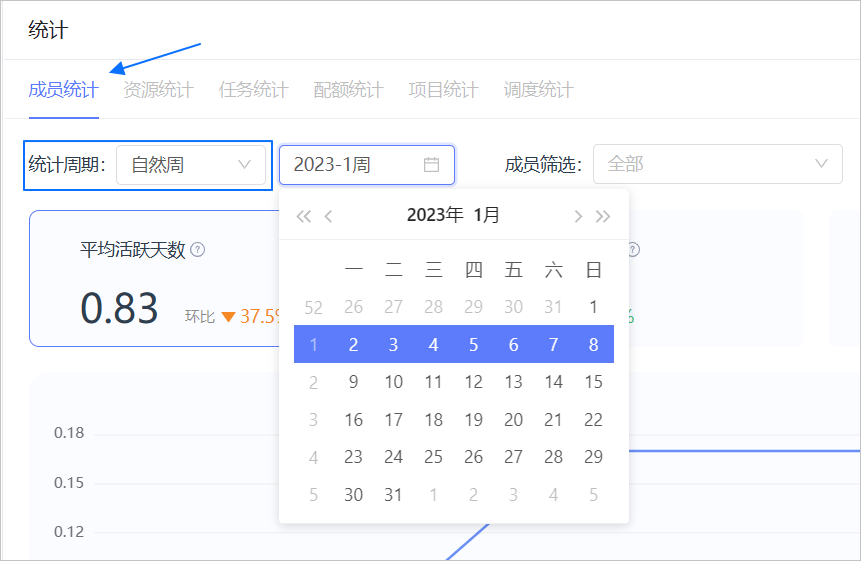Open the 配额统计 tab

point(348,90)
